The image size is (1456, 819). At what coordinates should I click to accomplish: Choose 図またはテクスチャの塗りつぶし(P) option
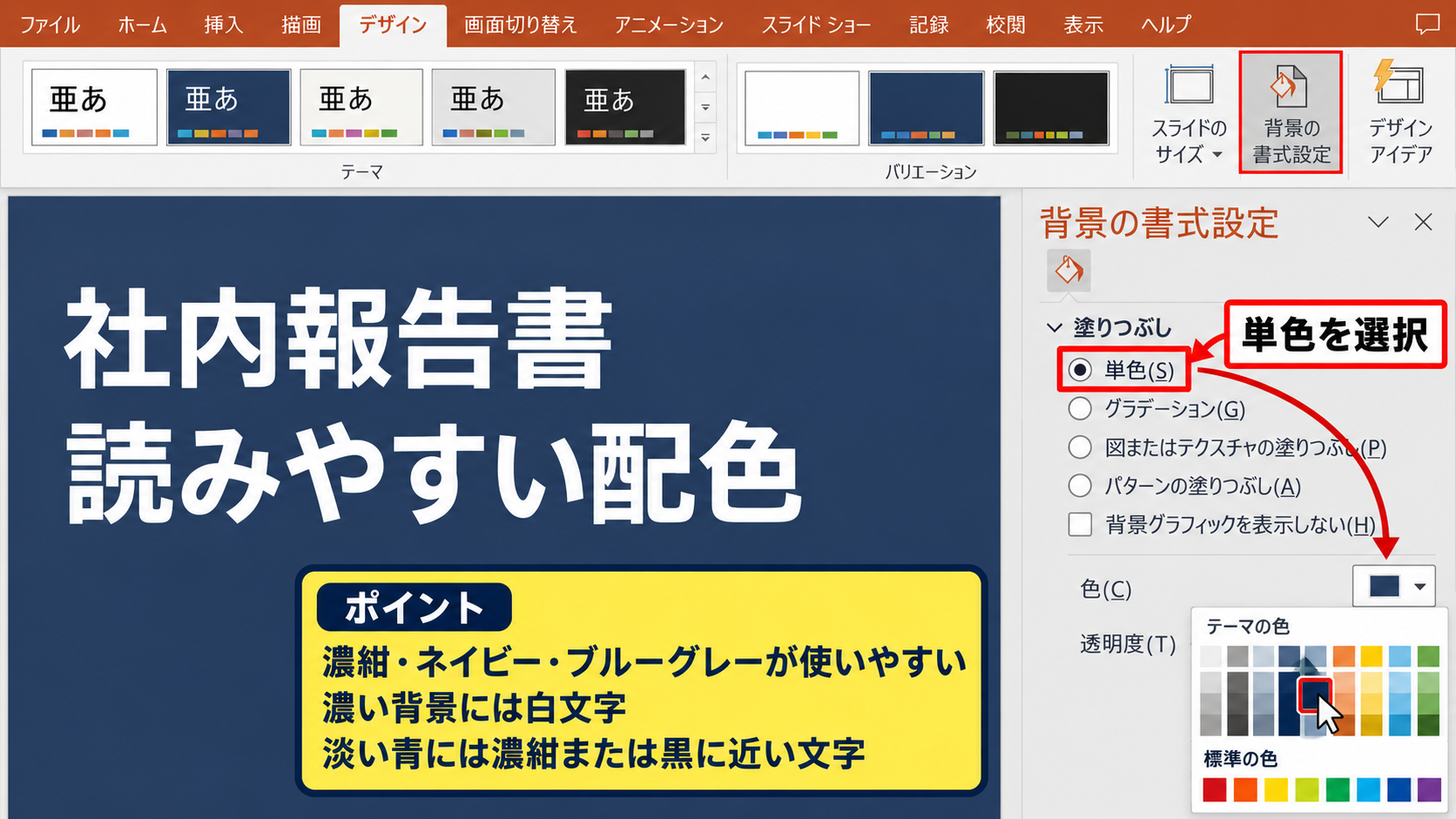(x=1080, y=447)
